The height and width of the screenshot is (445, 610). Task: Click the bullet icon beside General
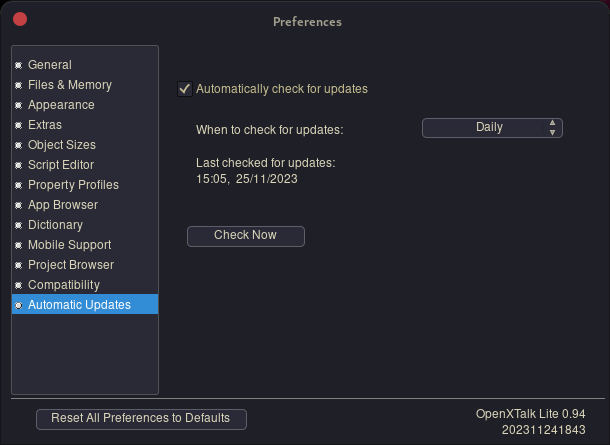(x=18, y=65)
